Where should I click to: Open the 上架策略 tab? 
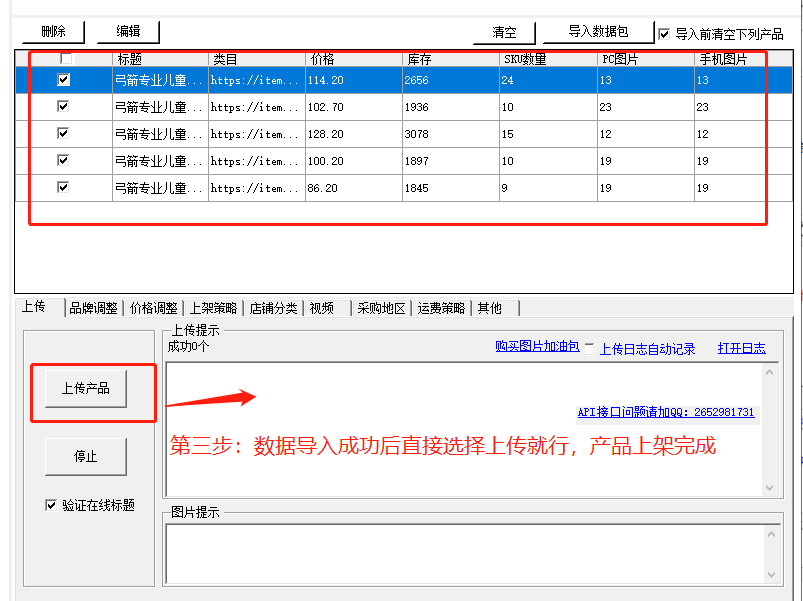pos(214,308)
